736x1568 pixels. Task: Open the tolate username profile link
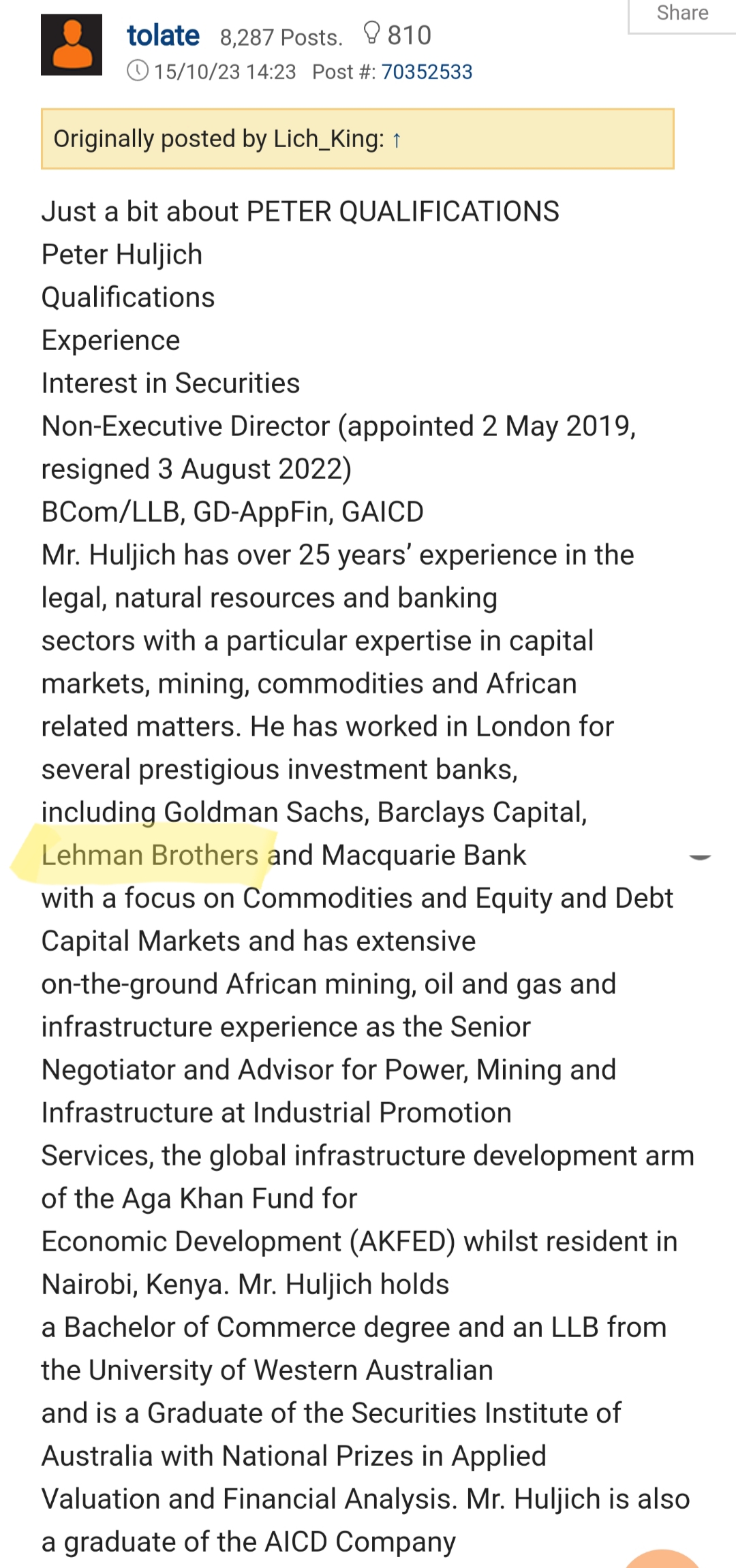164,35
